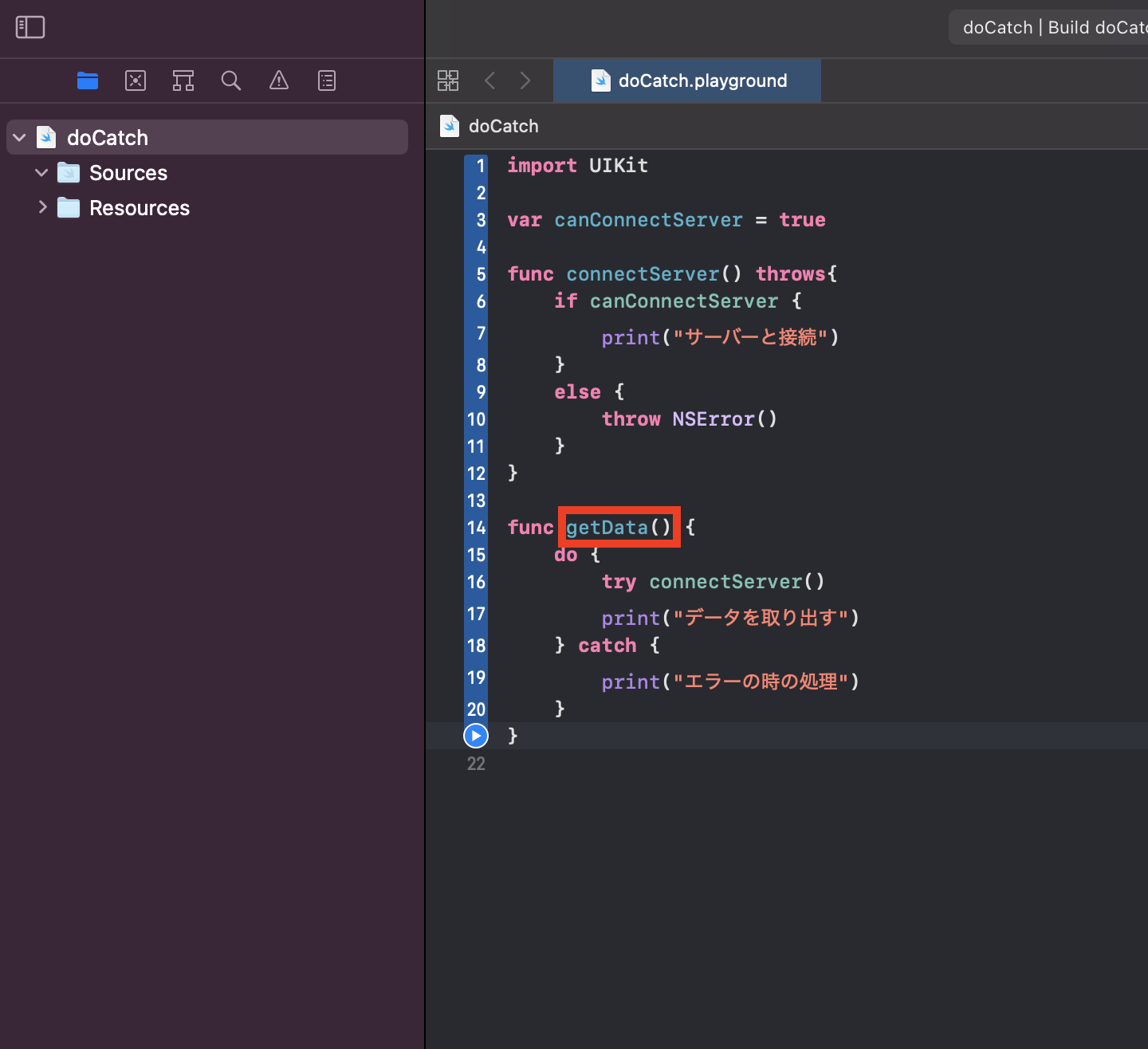Click the Resources folder icon
This screenshot has width=1148, height=1049.
pos(69,208)
